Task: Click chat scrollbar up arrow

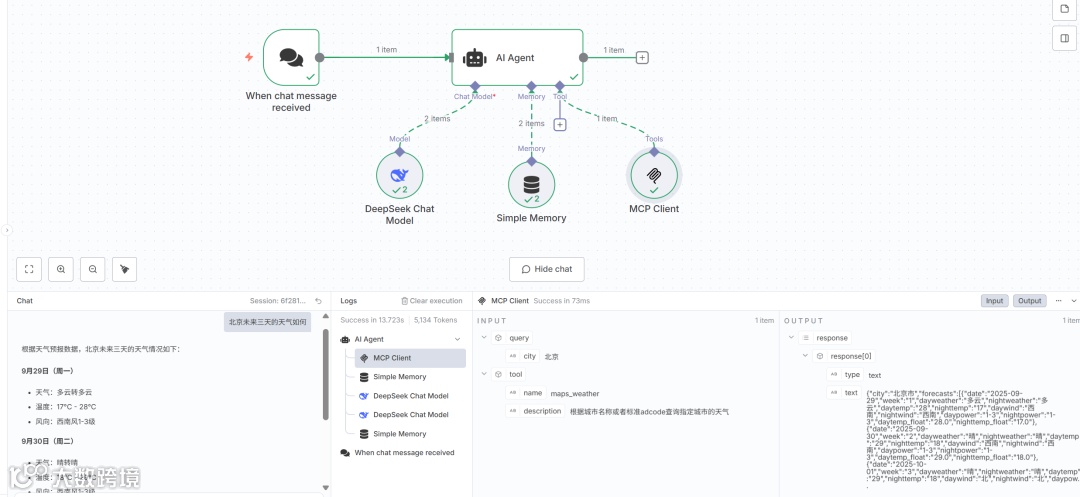Action: (326, 317)
